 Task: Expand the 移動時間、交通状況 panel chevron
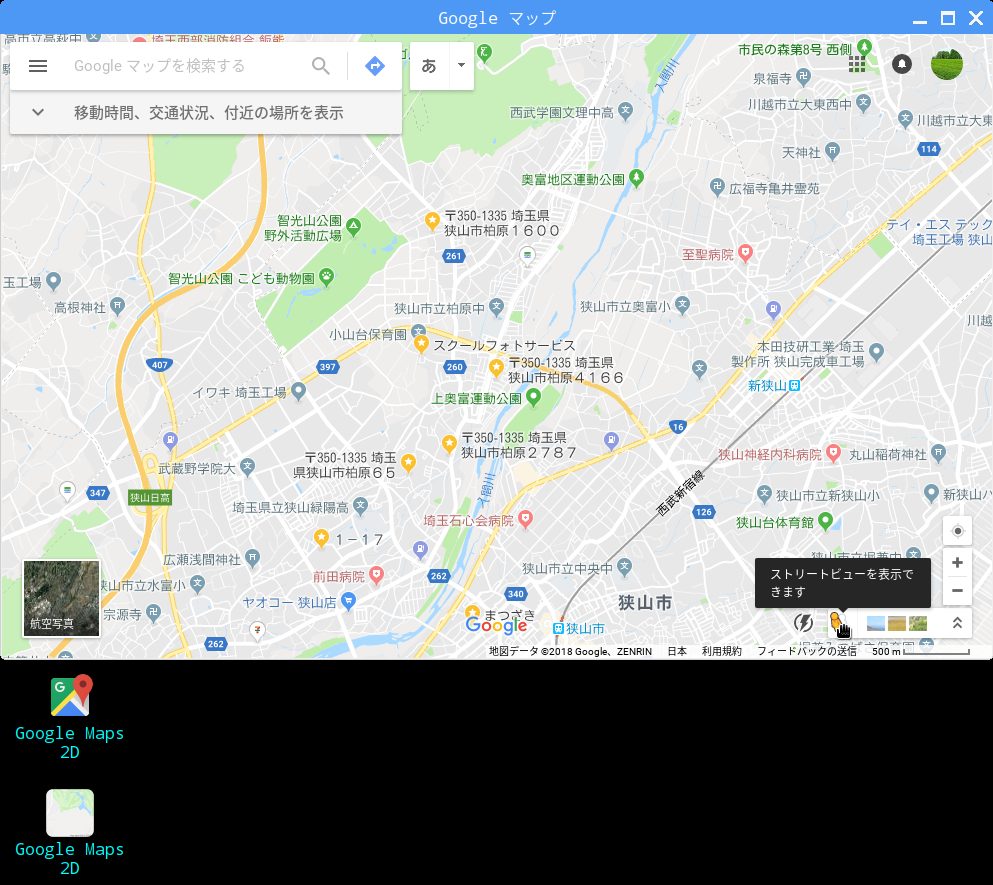[38, 113]
